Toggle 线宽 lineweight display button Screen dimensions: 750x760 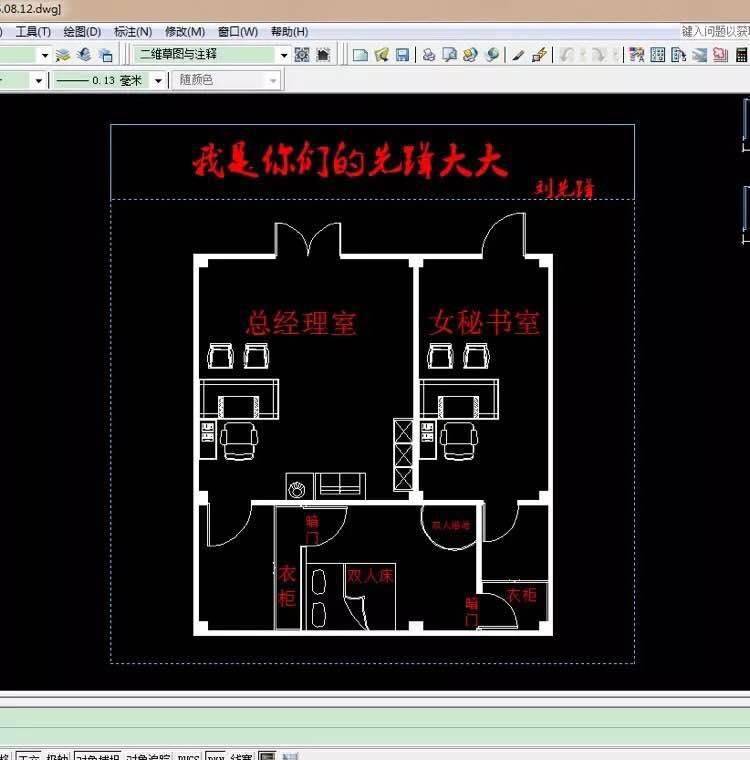(x=241, y=756)
